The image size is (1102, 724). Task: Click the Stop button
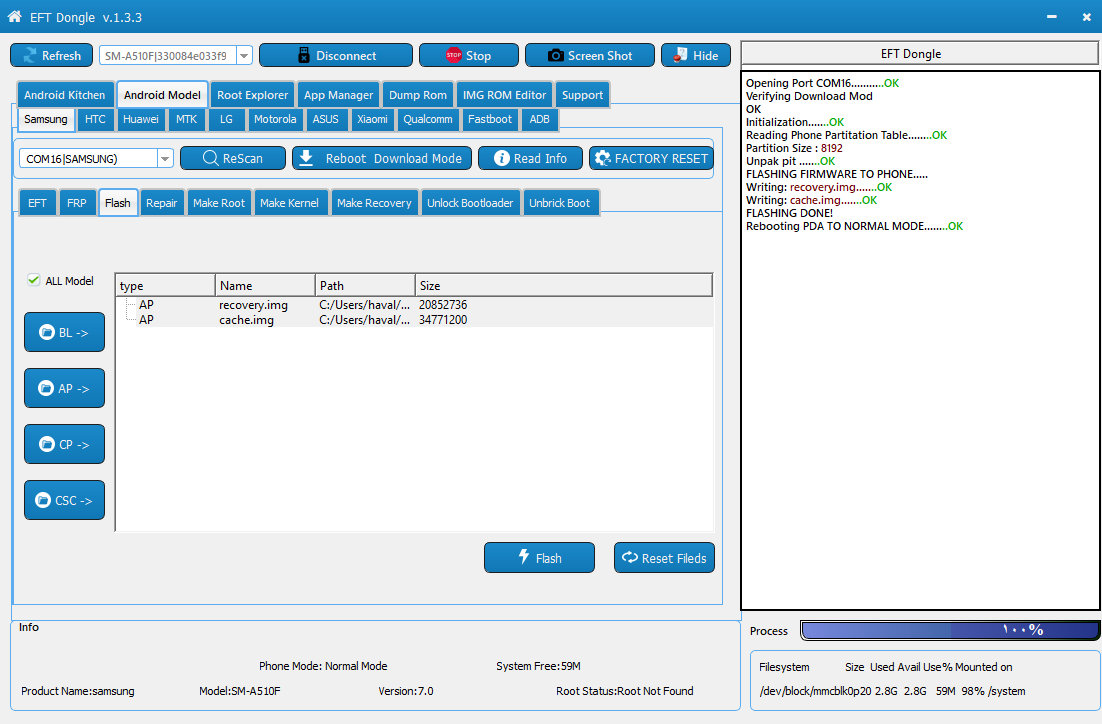469,56
